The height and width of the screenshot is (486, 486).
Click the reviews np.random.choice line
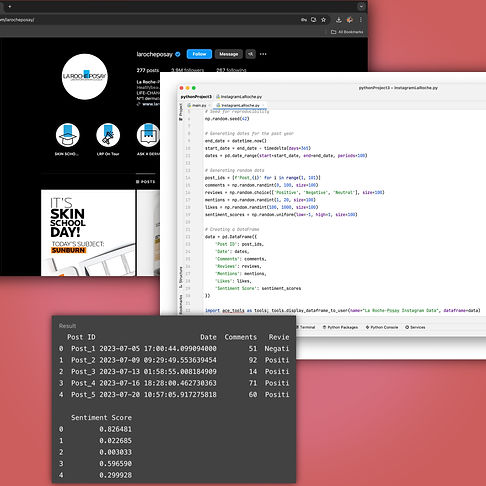295,192
